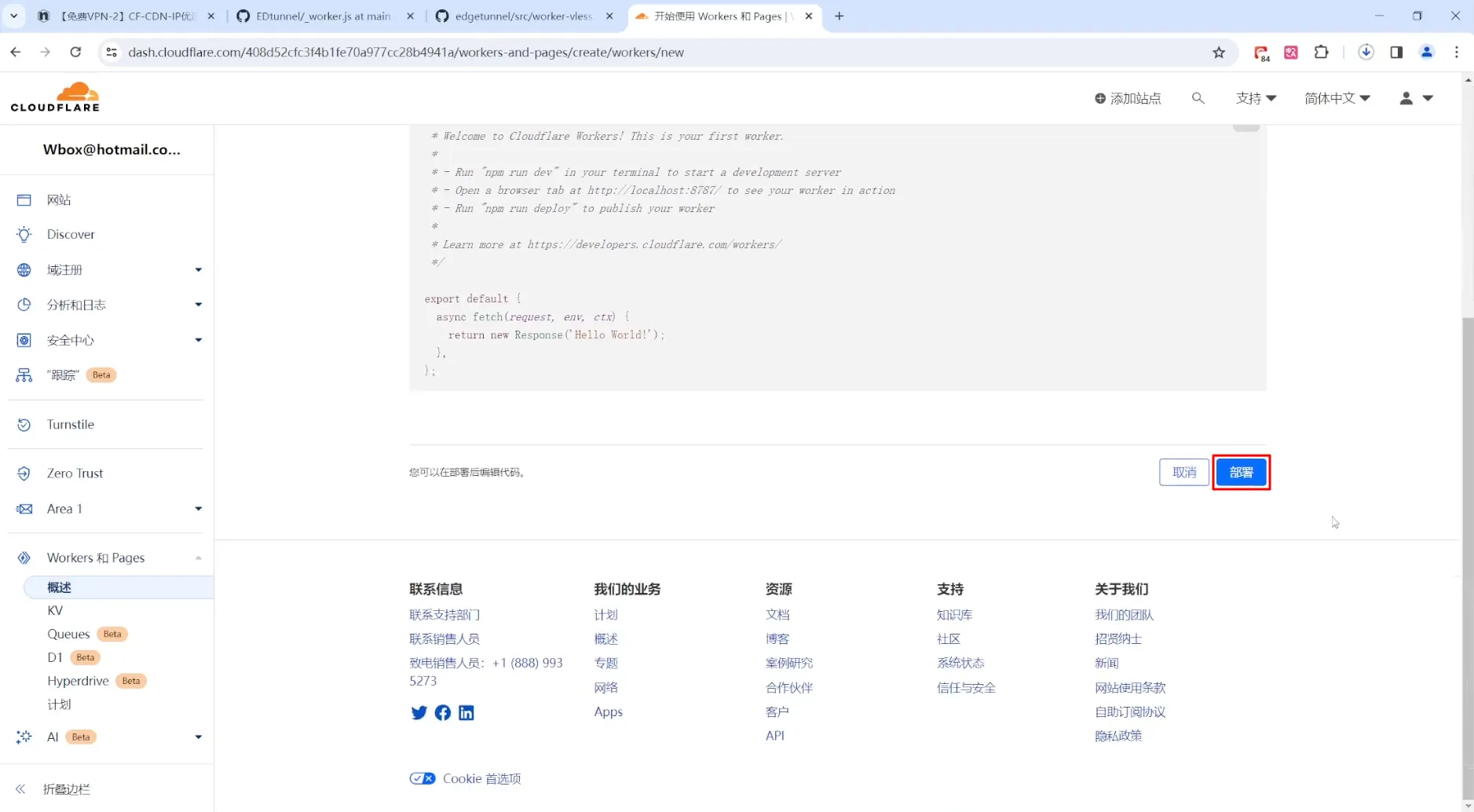Open the 系统状态 footer link

960,663
